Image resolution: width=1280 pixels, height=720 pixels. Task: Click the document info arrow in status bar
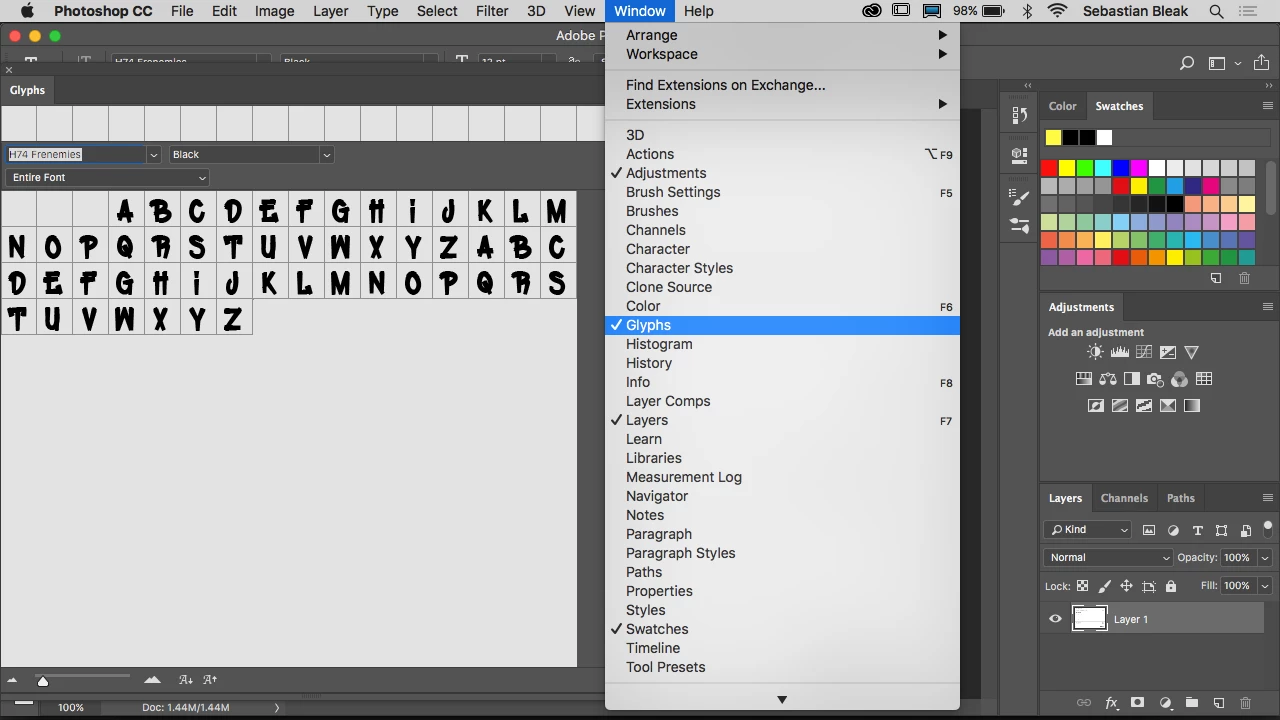[x=277, y=707]
